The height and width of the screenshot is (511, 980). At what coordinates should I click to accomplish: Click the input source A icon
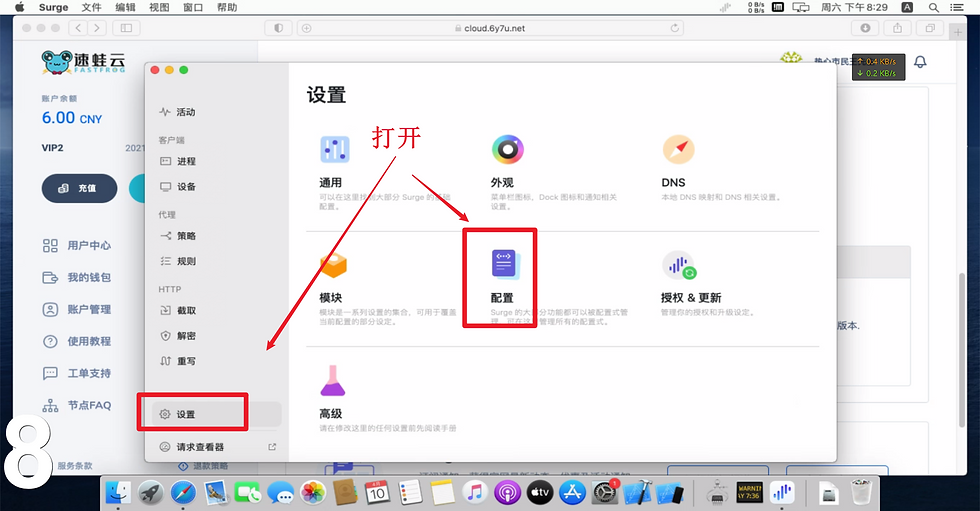coord(907,7)
